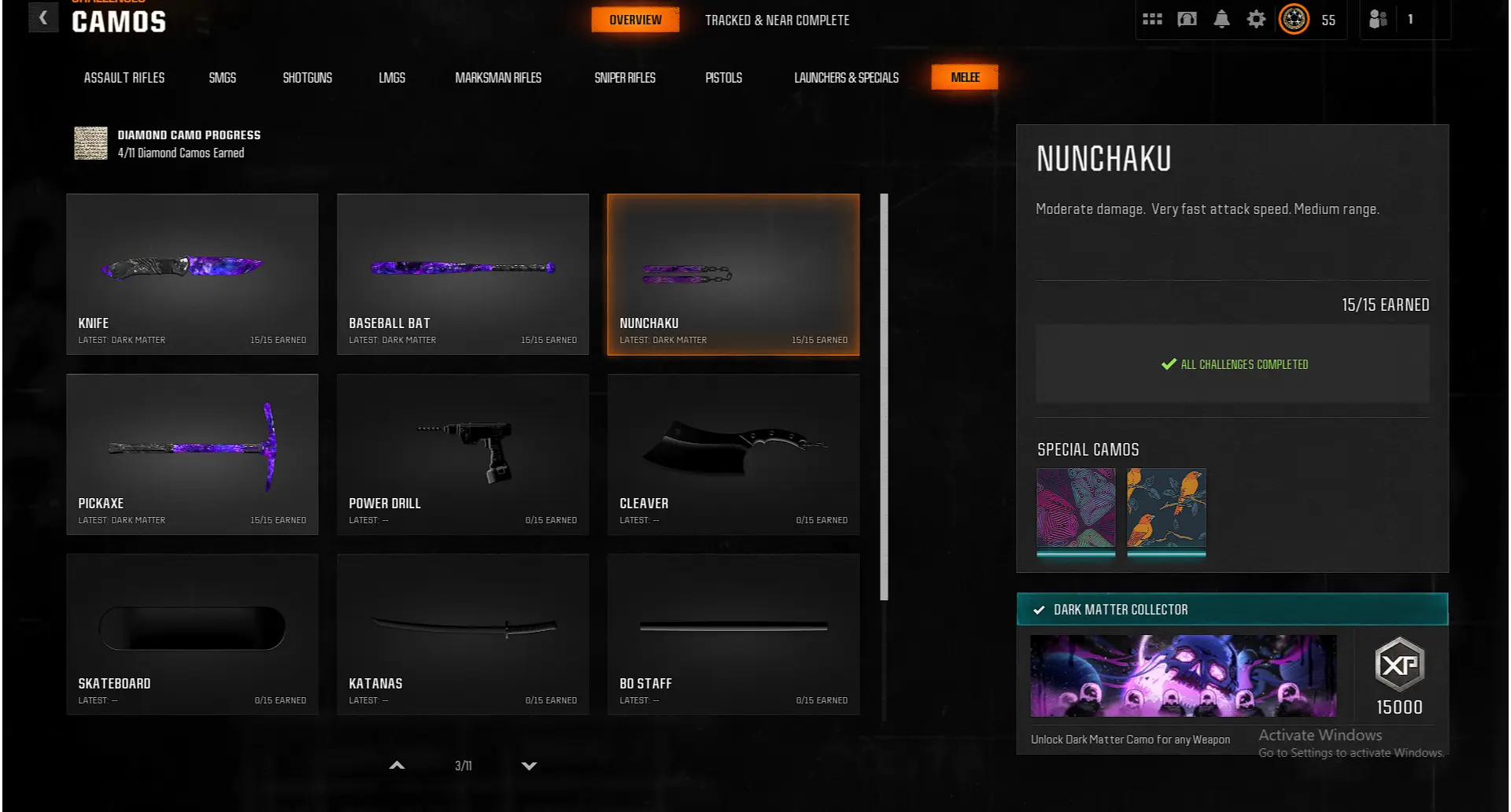
Task: Click the '4/11 Diamond Camos Earned' text
Action: [x=181, y=153]
